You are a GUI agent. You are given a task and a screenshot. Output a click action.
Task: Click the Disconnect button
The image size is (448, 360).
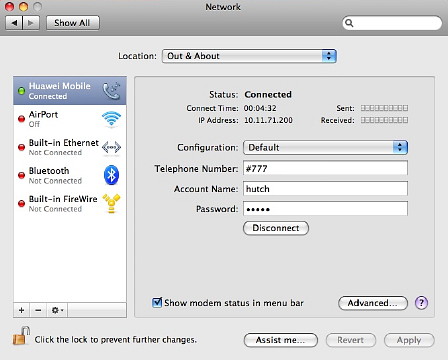[x=276, y=228]
